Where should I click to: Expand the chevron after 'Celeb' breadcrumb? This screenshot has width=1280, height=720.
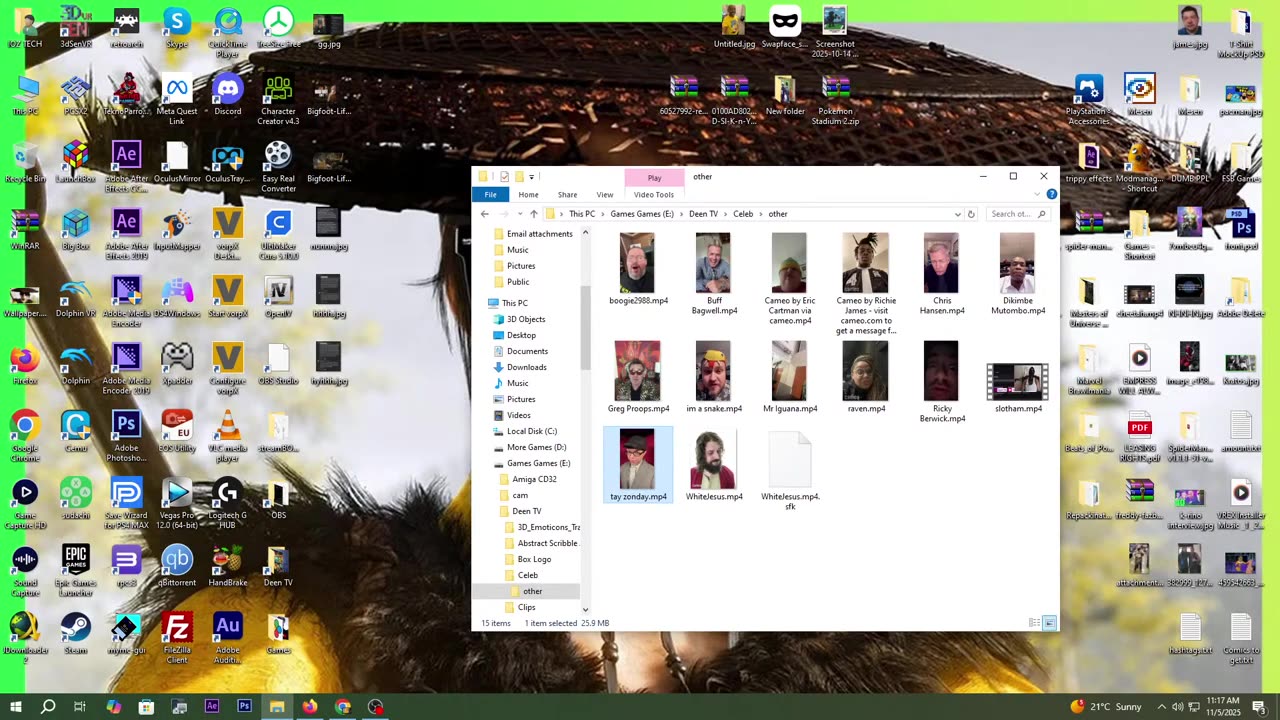tap(761, 214)
